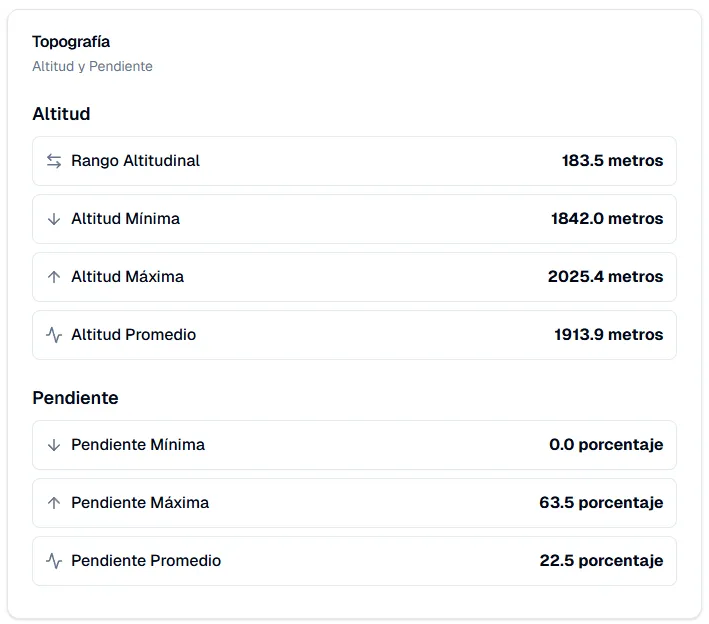Screen dimensions: 709x624
Task: Click the Altitud y Pendiente subtitle
Action: (x=92, y=66)
